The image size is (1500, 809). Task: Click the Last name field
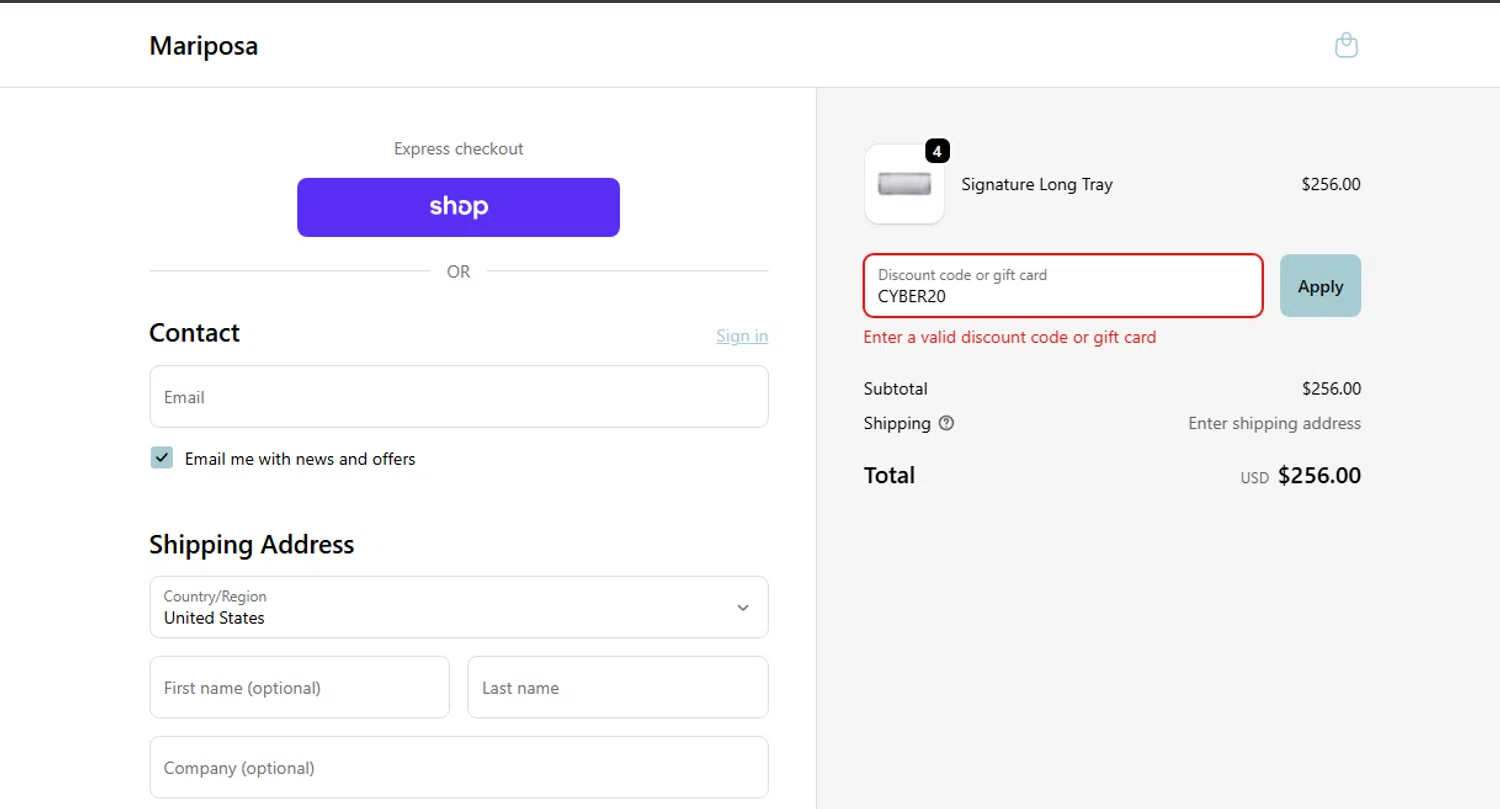(x=618, y=687)
